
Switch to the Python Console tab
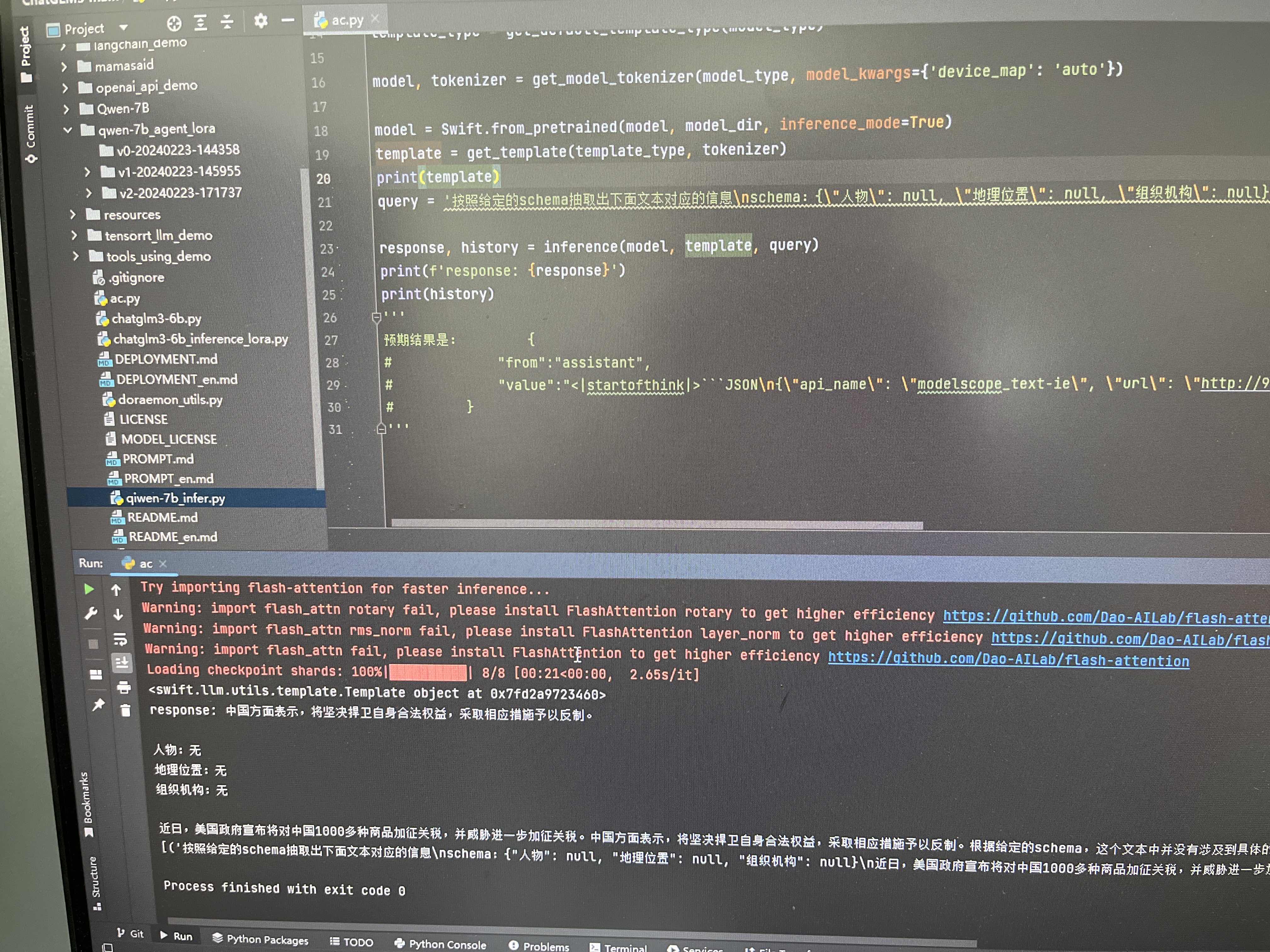(x=440, y=944)
